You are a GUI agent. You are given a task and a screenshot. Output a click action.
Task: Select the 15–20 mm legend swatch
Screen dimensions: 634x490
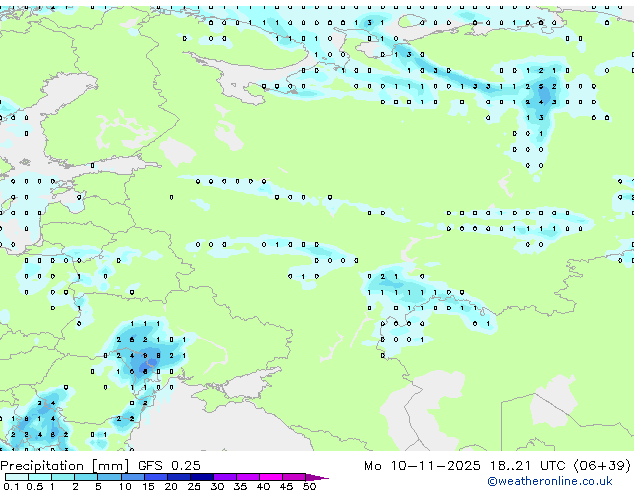(x=156, y=477)
